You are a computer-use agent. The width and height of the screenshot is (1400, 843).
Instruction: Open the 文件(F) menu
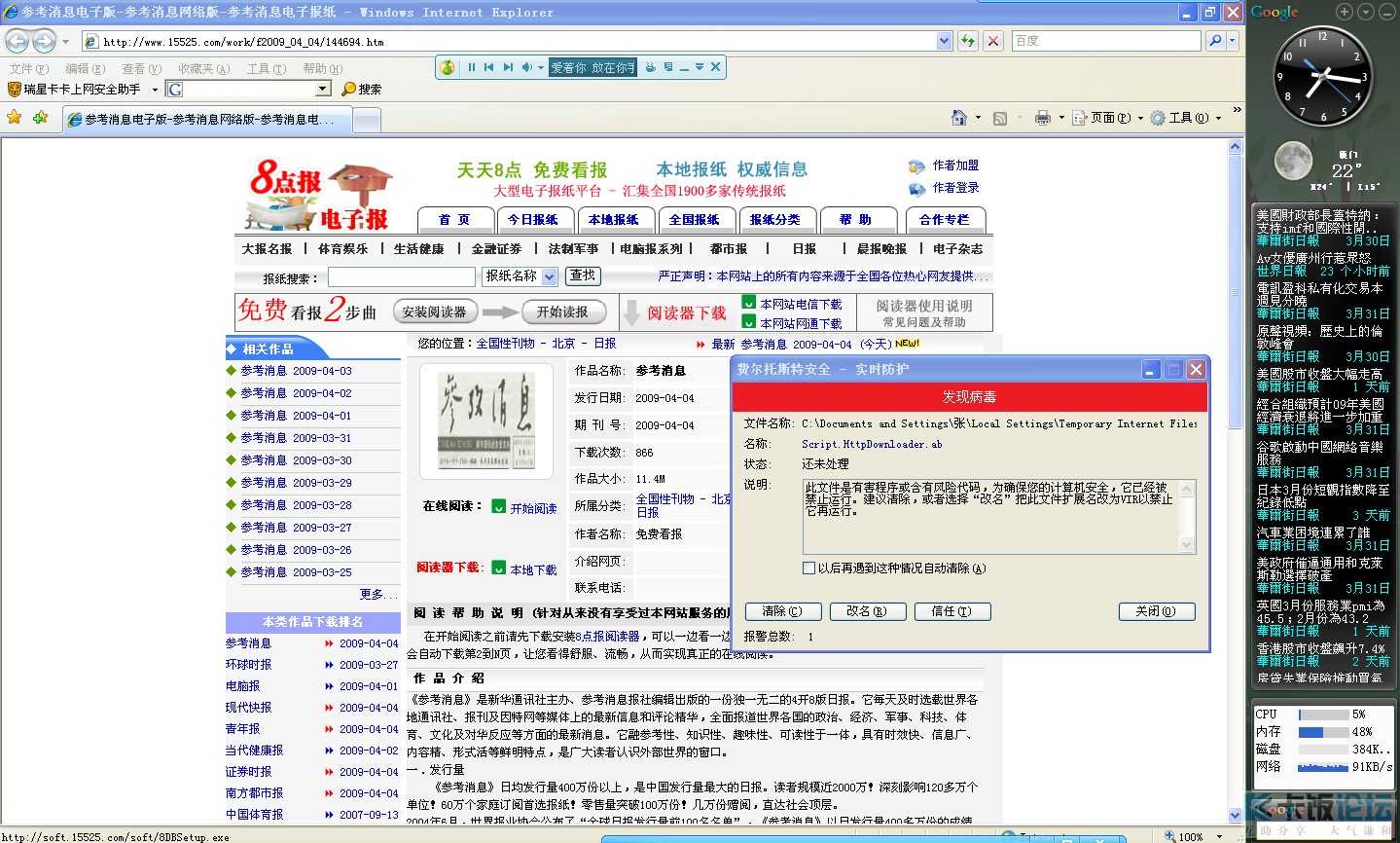pyautogui.click(x=28, y=69)
